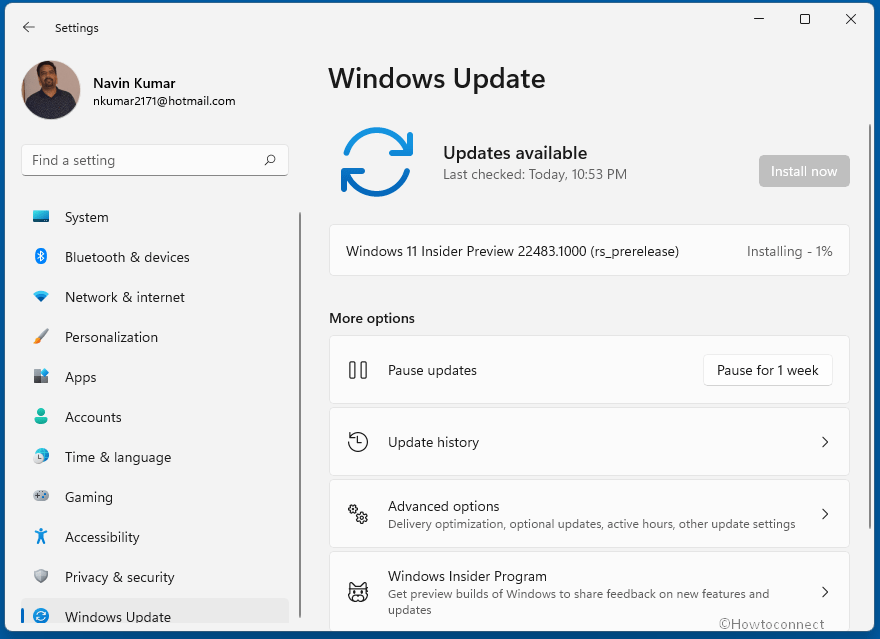Click the sidebar vertical scrollbar

300,415
